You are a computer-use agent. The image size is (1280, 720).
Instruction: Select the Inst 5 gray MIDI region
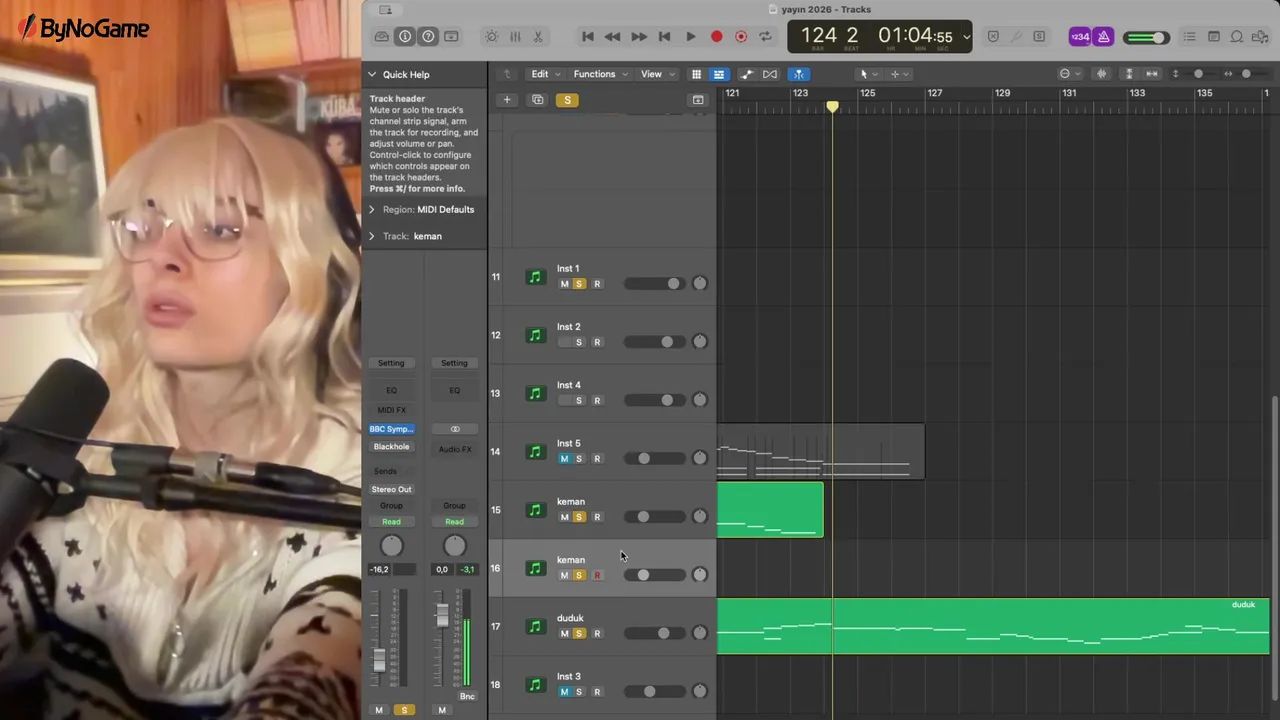[x=820, y=452]
